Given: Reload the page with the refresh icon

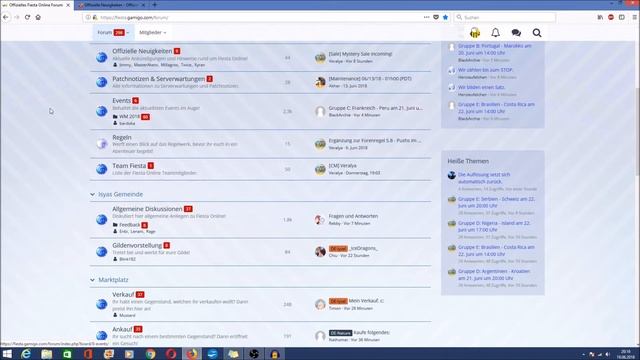Looking at the screenshot, I should tap(27, 17).
